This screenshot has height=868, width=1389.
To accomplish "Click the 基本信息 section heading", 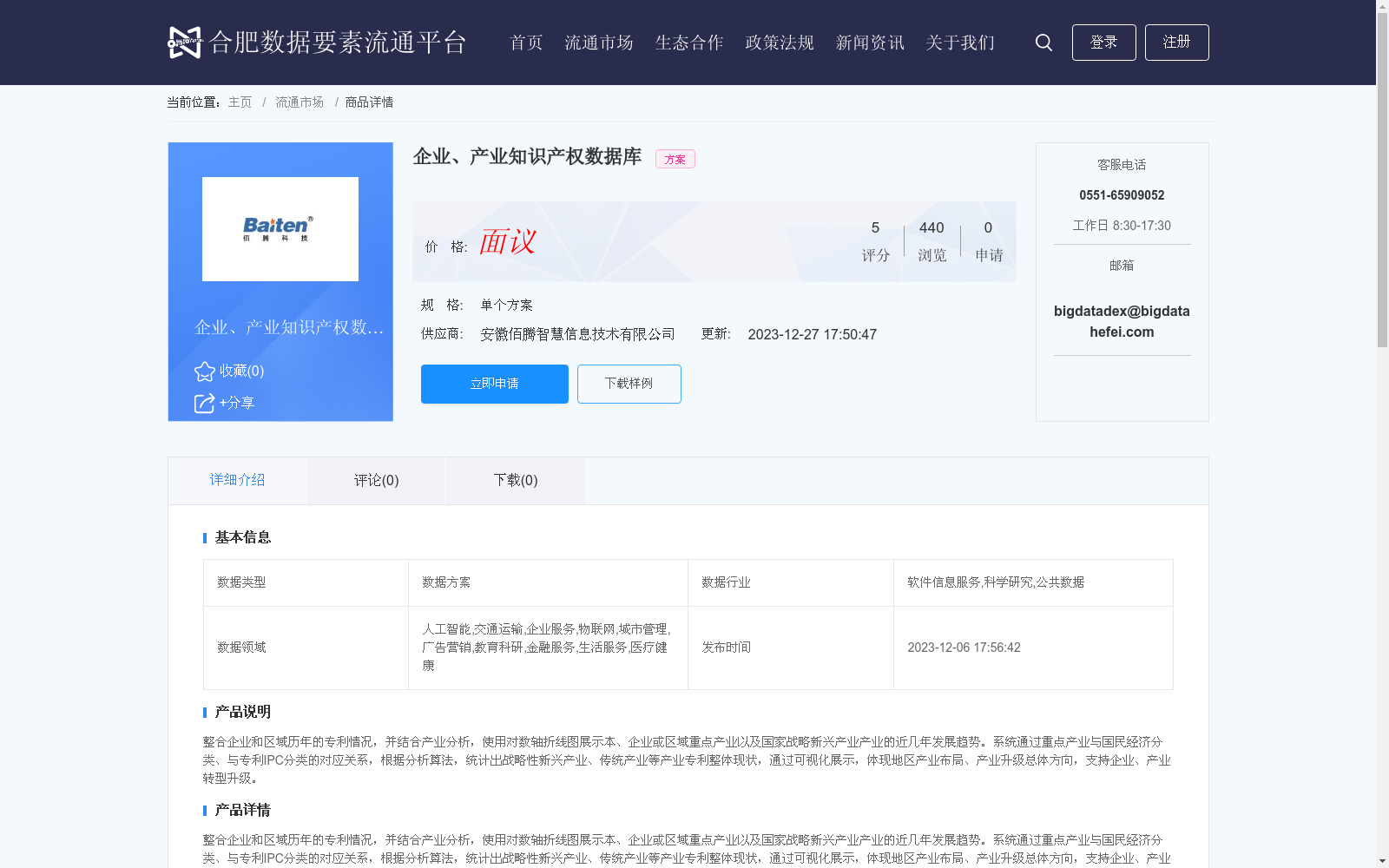I will pyautogui.click(x=243, y=537).
